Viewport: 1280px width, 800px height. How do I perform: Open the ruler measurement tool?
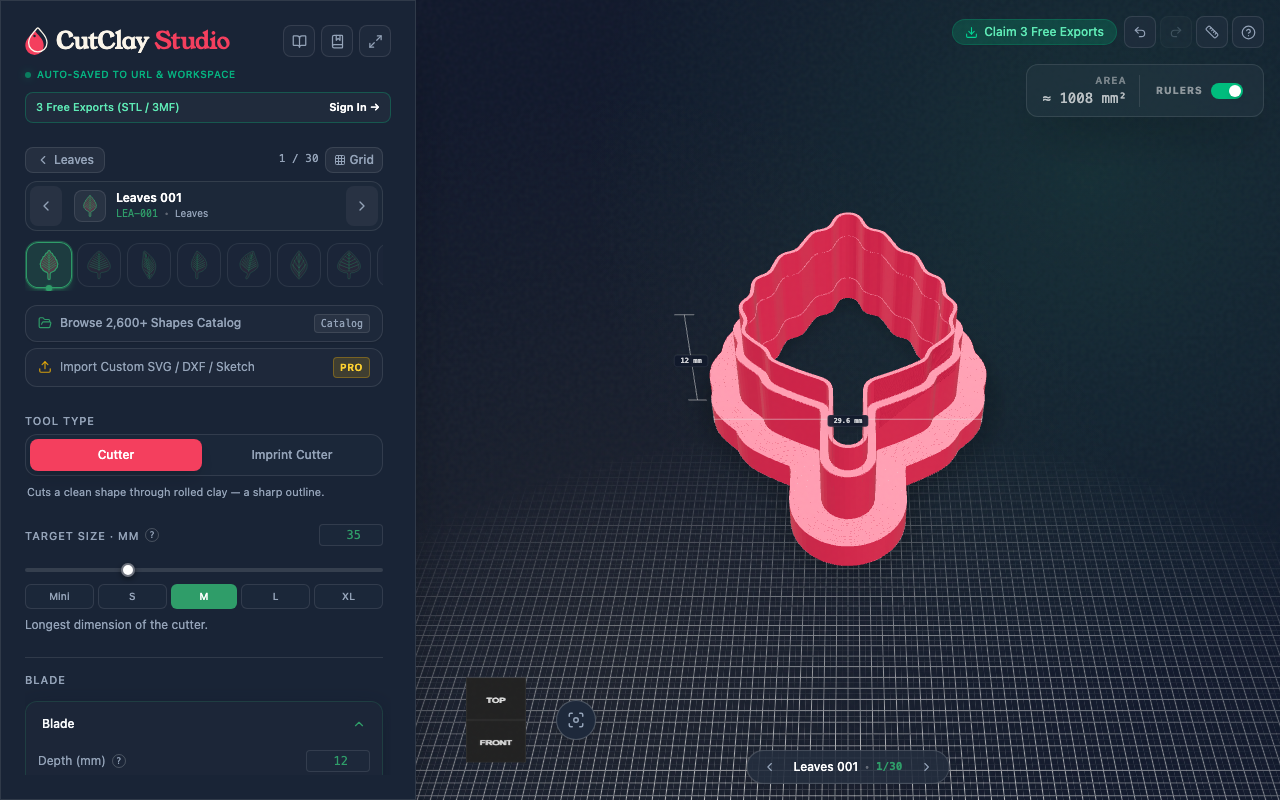coord(1212,32)
